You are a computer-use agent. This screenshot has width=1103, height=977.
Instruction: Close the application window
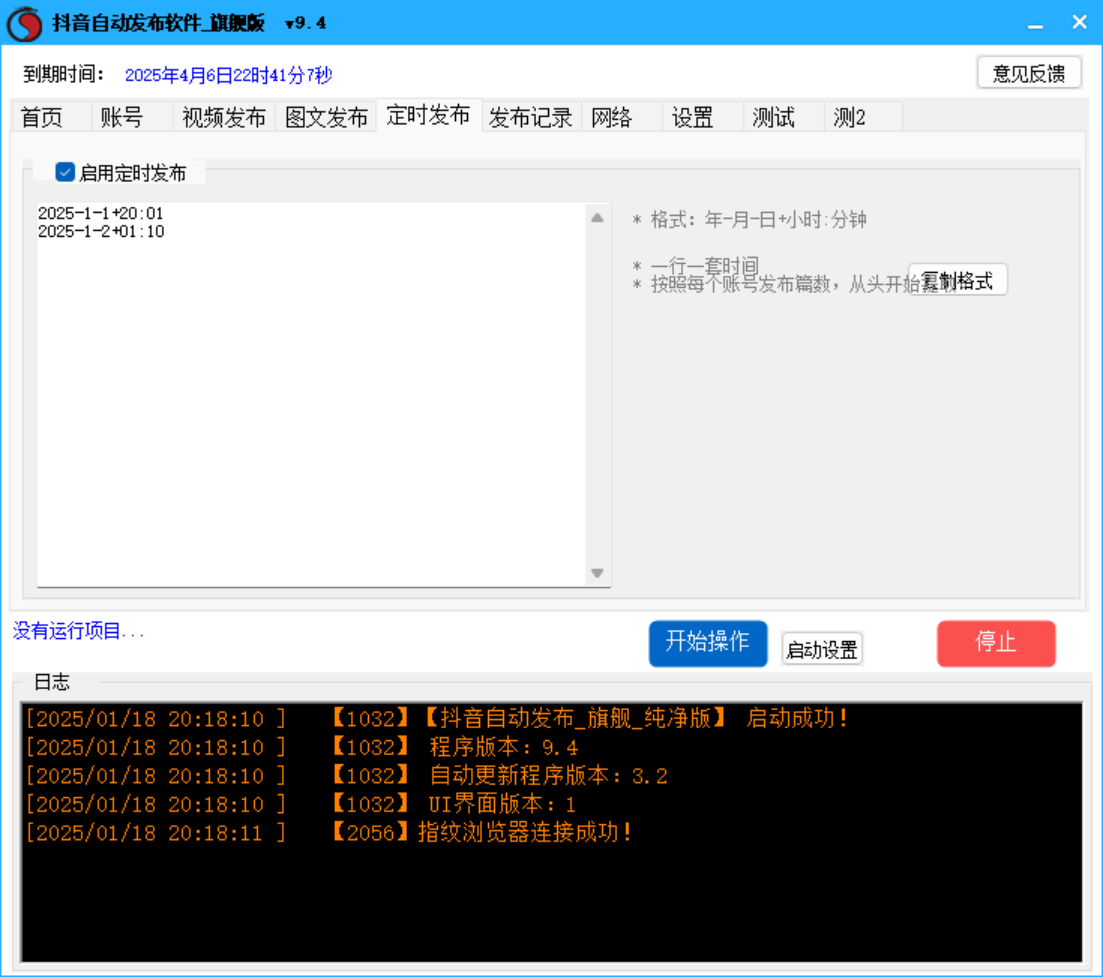point(1080,23)
